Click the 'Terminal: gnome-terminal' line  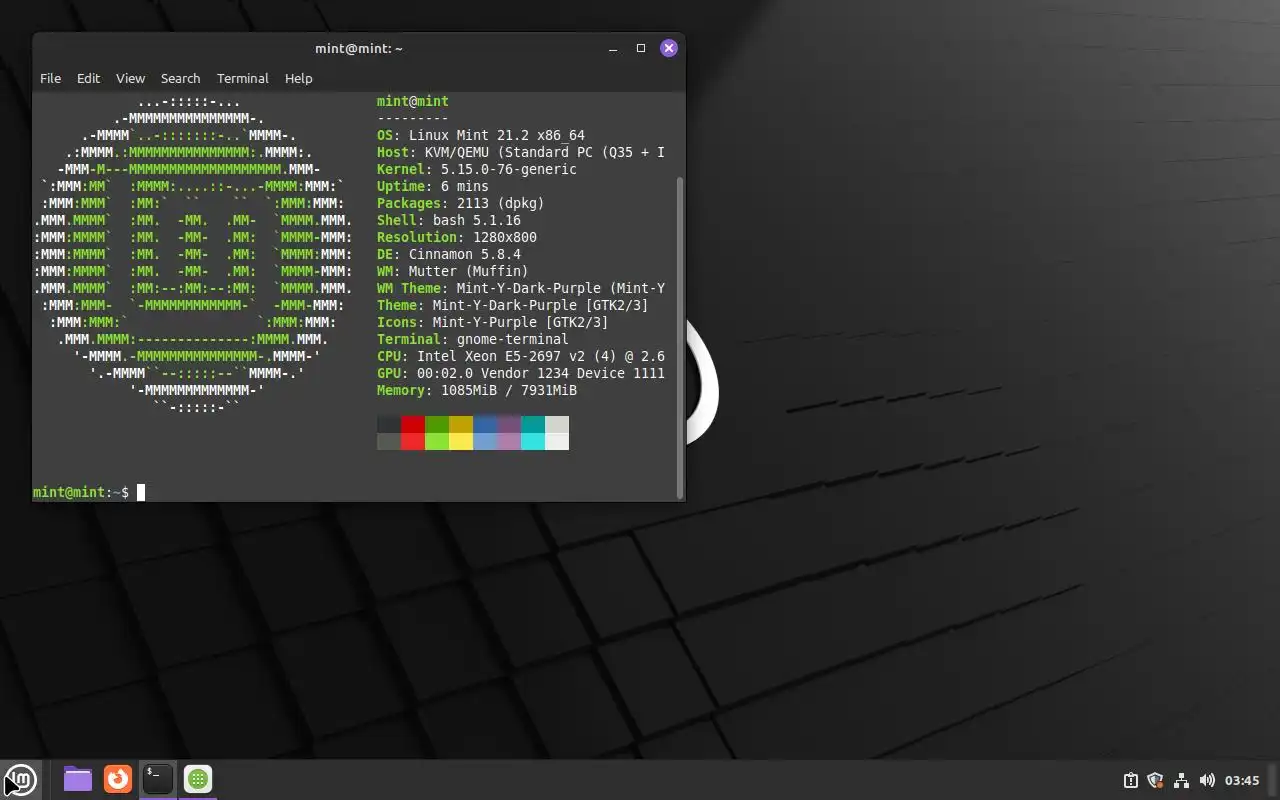(x=473, y=339)
